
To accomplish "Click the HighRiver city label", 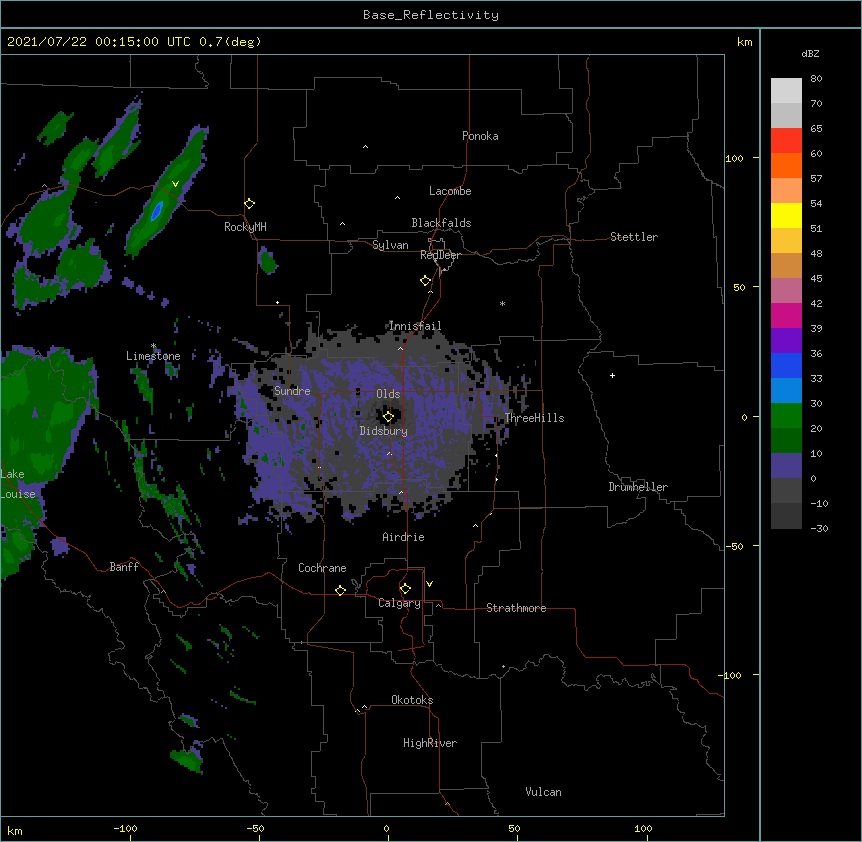I will tap(430, 743).
